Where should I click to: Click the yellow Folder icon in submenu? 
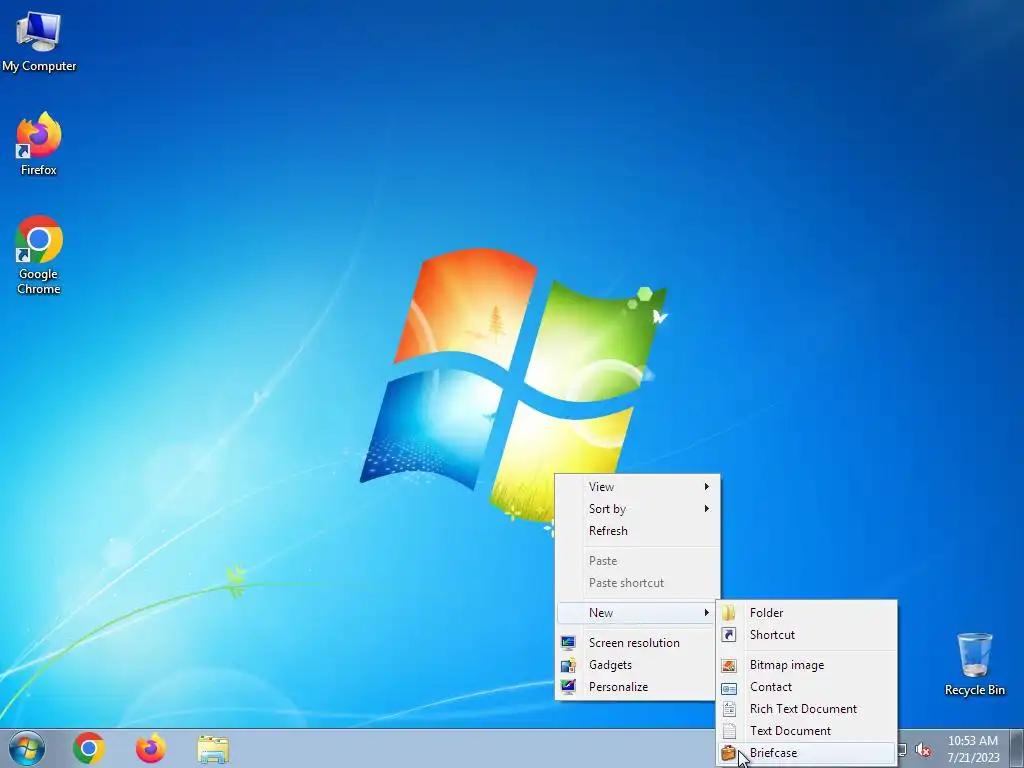729,613
